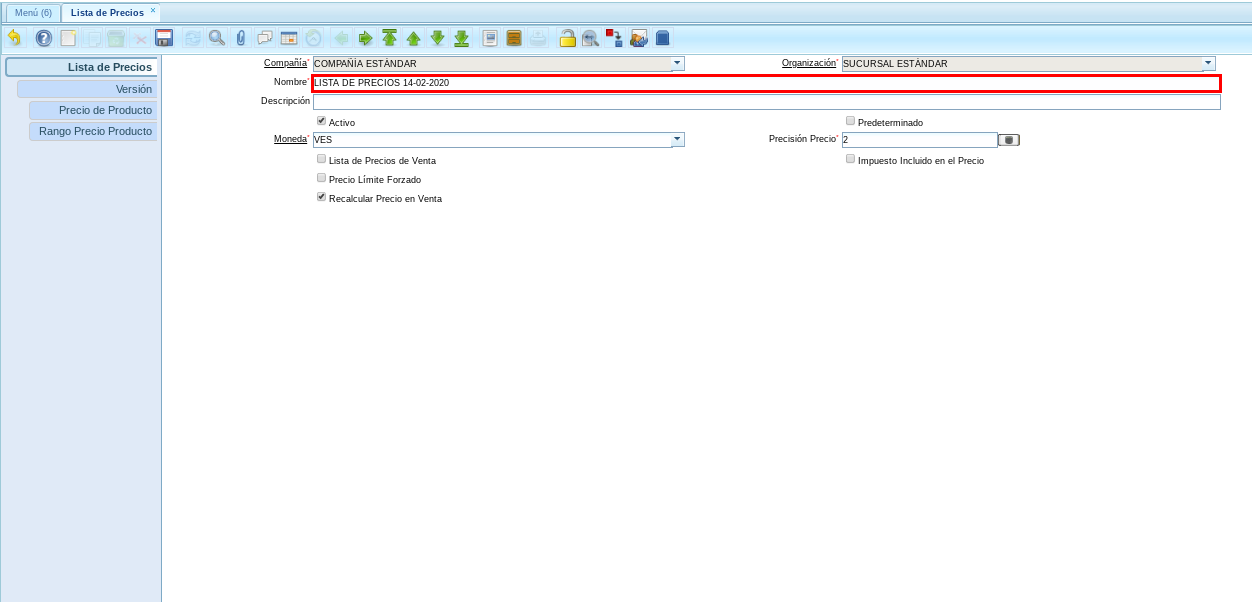Viewport: 1252px width, 602px height.
Task: Open attachments with the paperclip icon
Action: (241, 38)
